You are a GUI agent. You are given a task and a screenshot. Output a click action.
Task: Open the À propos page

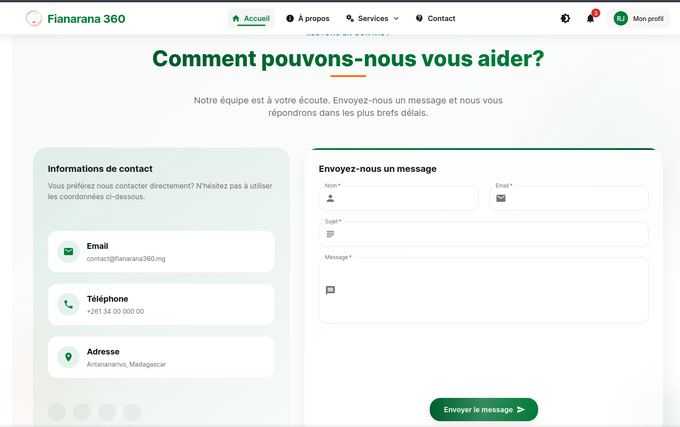tap(308, 18)
